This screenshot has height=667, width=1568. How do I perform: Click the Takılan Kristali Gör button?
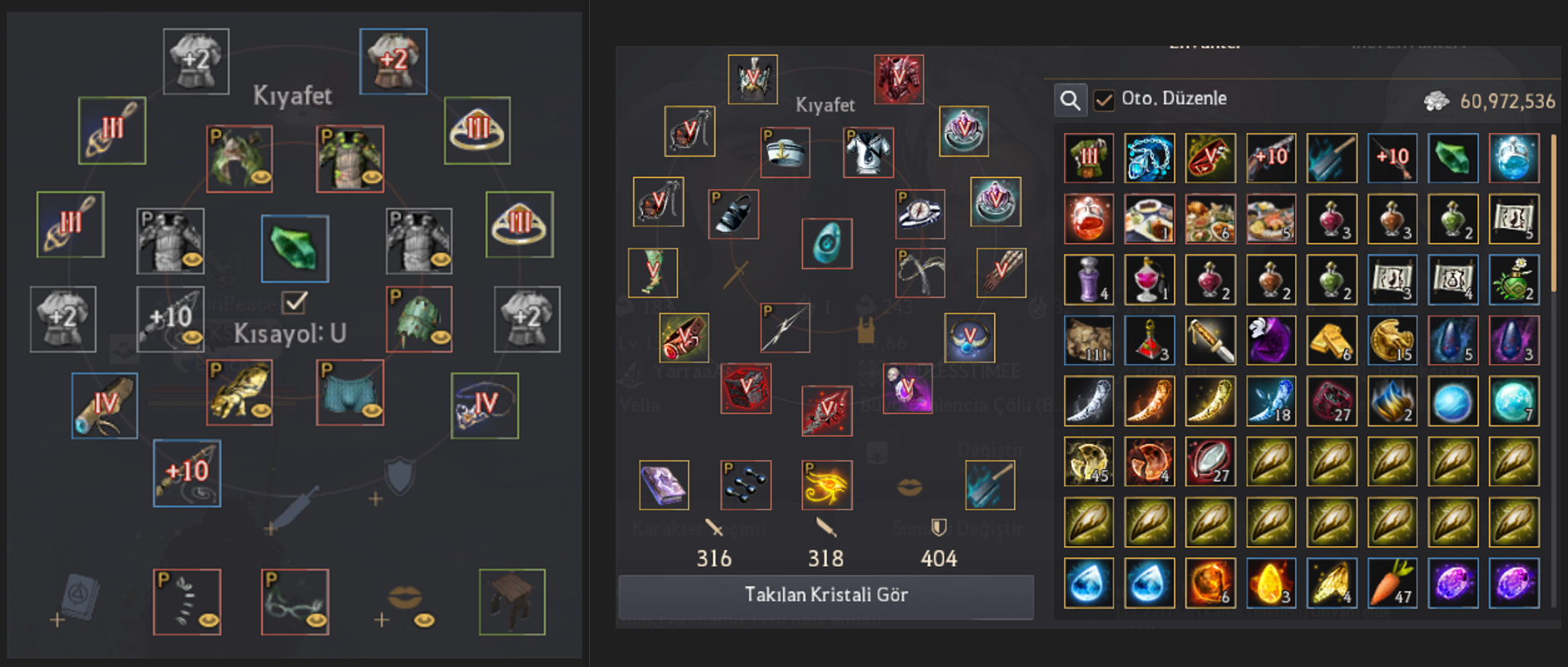(825, 595)
